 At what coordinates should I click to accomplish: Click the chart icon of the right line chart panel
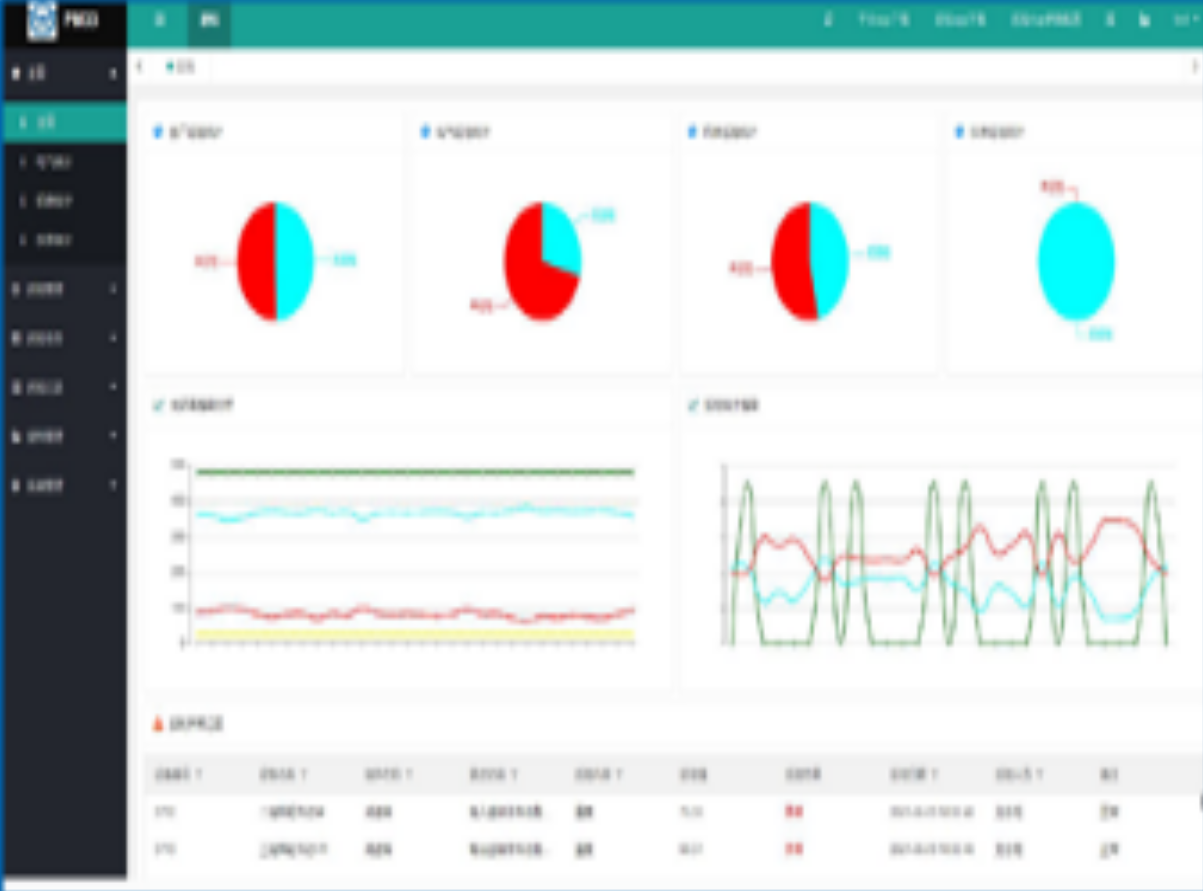click(693, 405)
